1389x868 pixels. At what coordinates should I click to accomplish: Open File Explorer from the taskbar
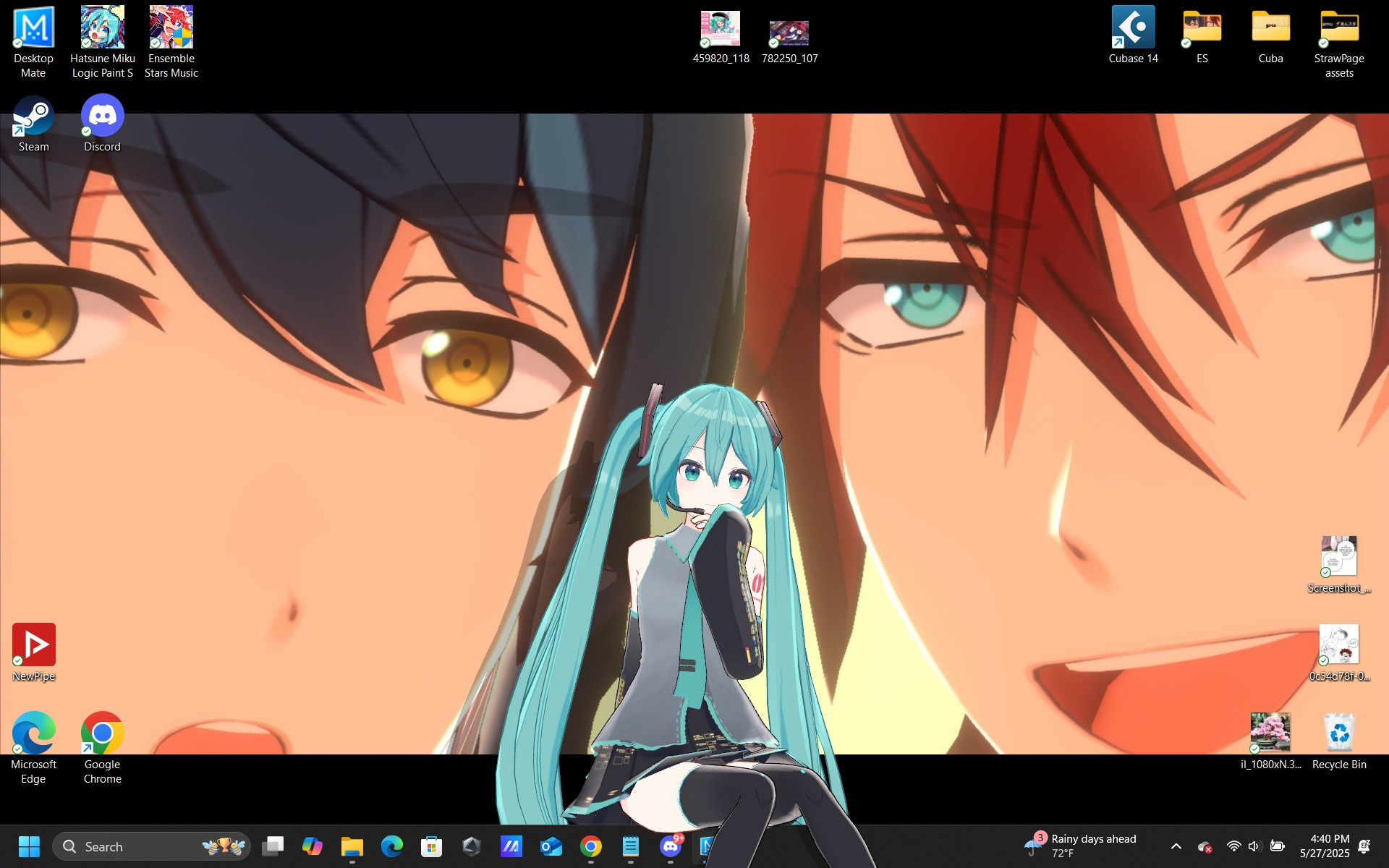tap(352, 846)
